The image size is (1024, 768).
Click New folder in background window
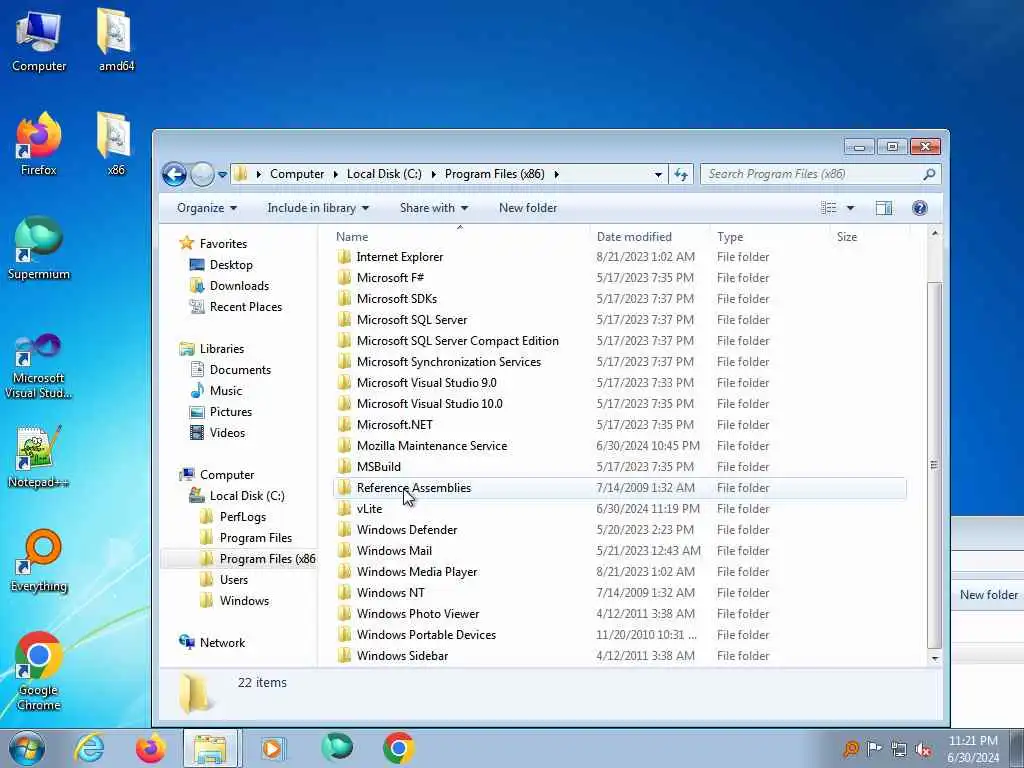click(x=989, y=595)
